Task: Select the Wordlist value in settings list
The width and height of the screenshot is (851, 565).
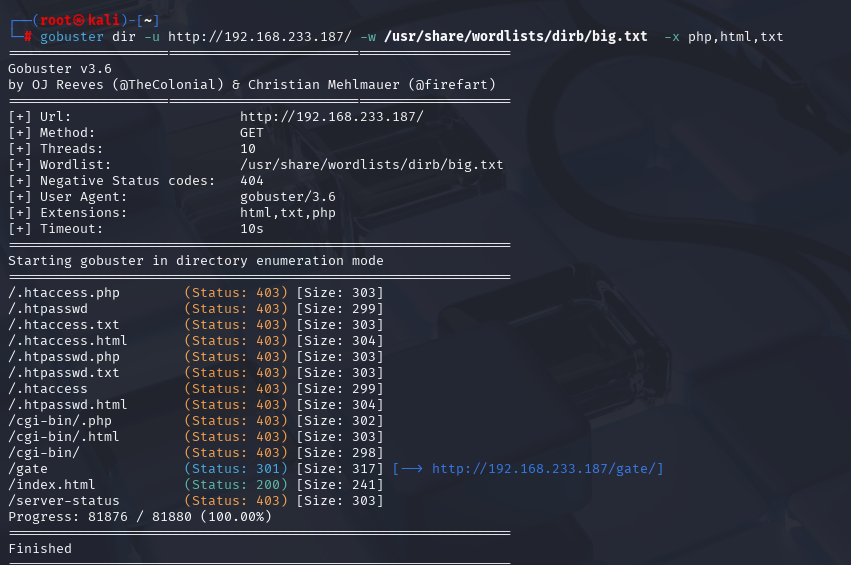Action: tap(372, 165)
